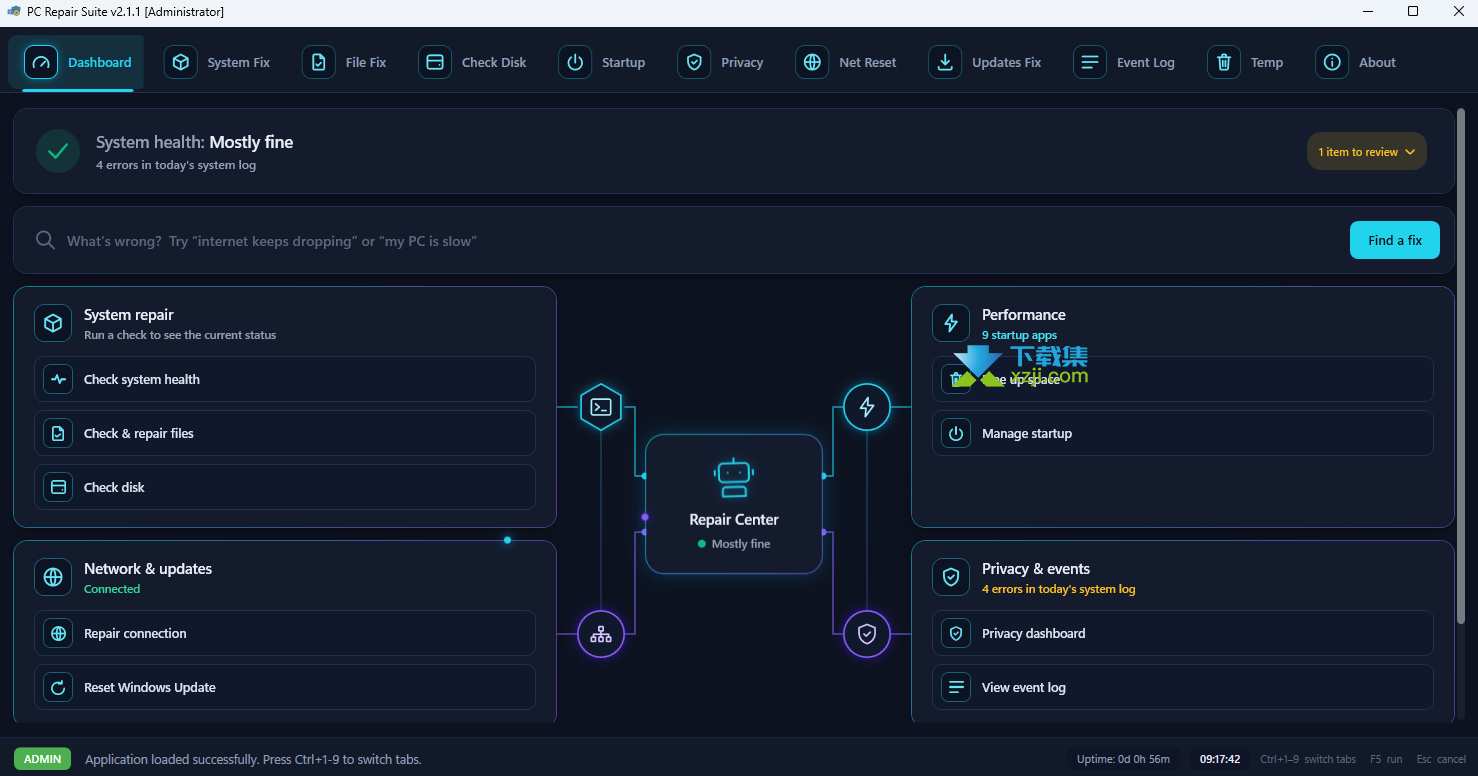Viewport: 1478px width, 776px height.
Task: Click the globe icon beside Repair connection
Action: 58,633
